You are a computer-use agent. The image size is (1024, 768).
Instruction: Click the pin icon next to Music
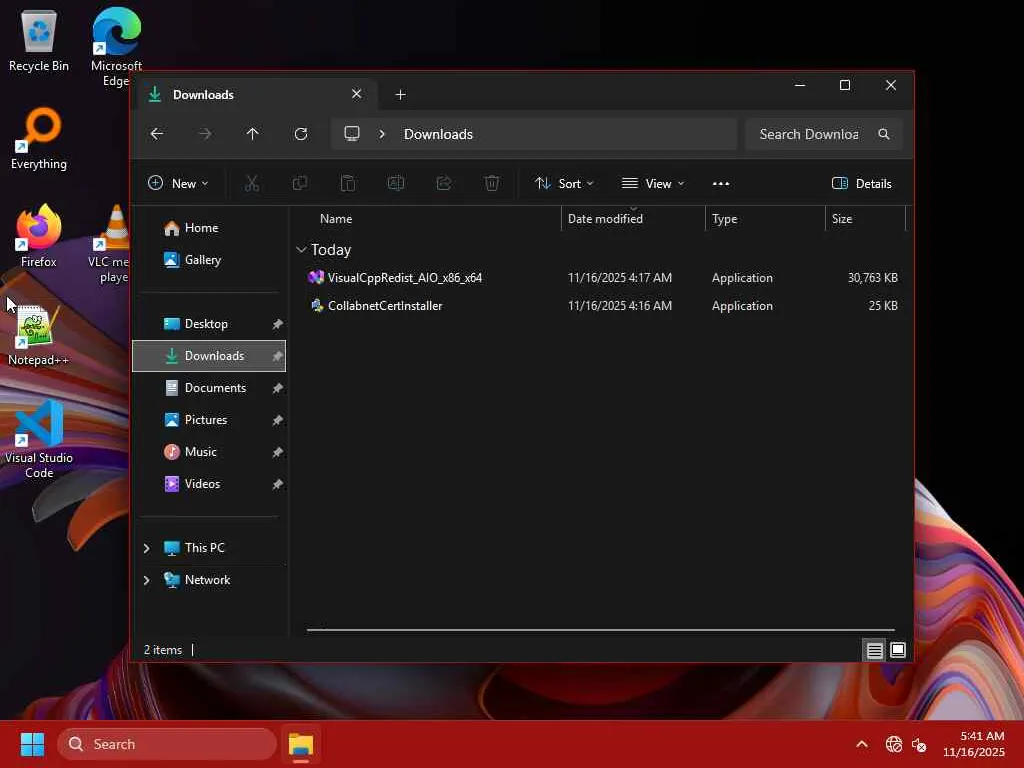point(278,452)
